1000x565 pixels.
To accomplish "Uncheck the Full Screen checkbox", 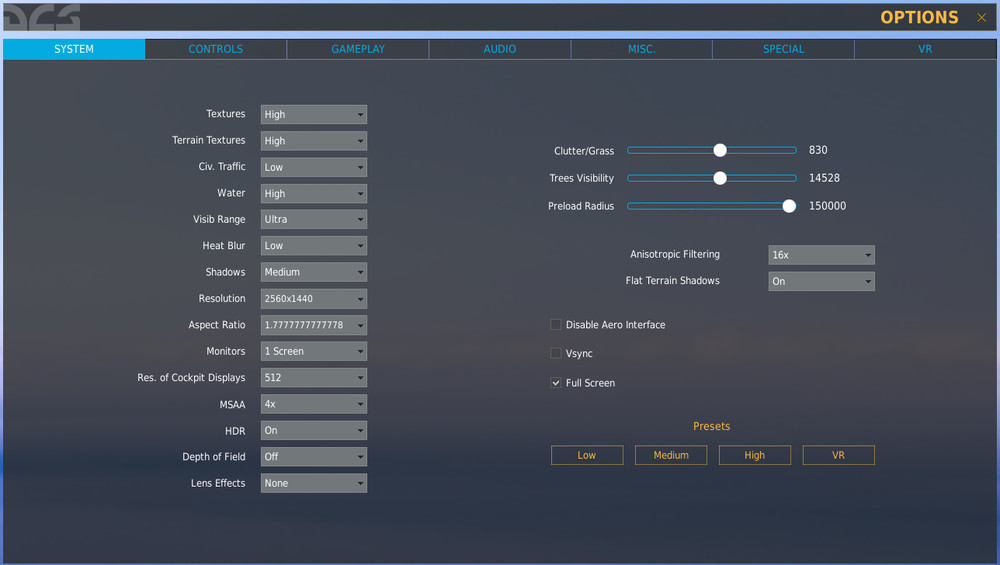I will [555, 383].
